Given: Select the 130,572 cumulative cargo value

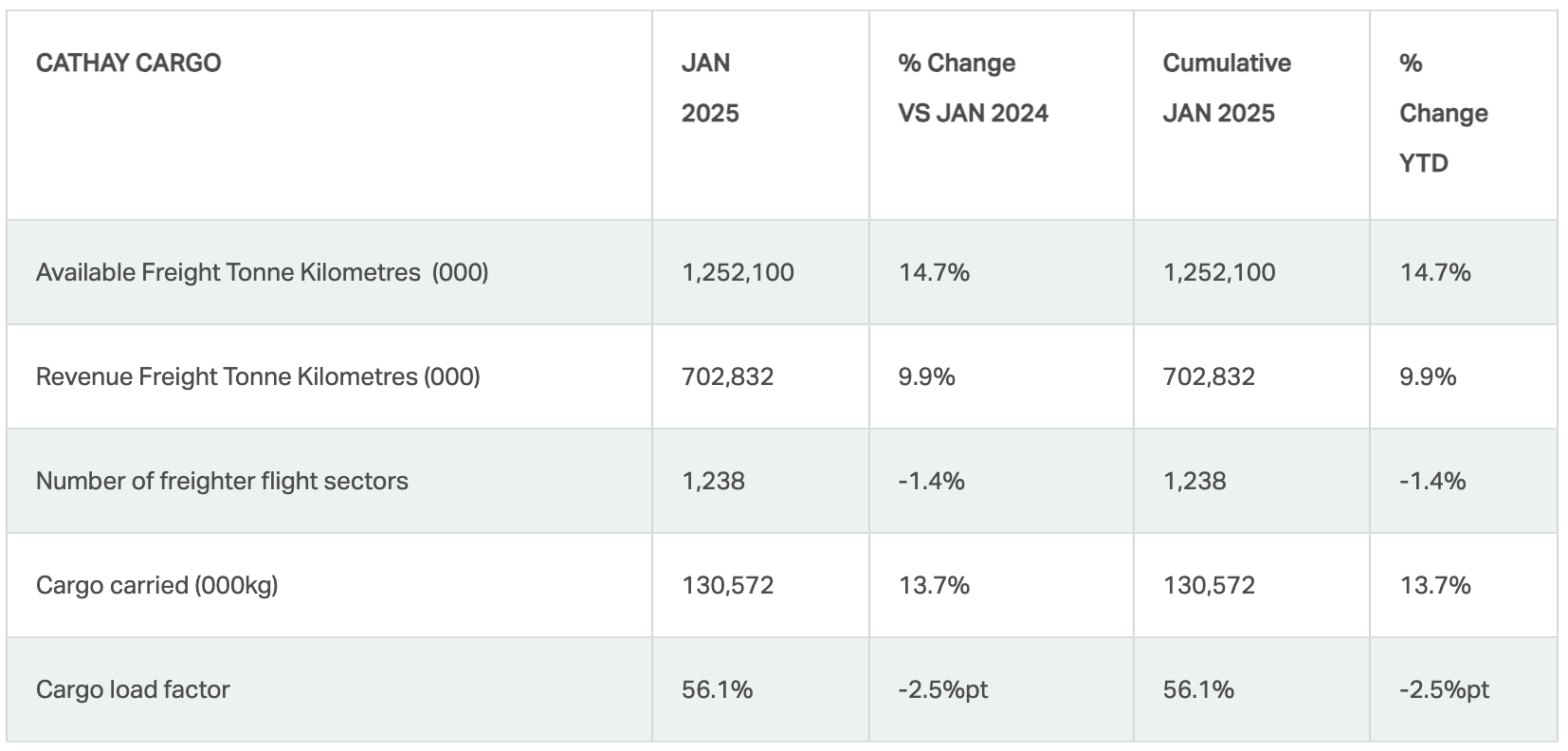Looking at the screenshot, I should [1209, 586].
